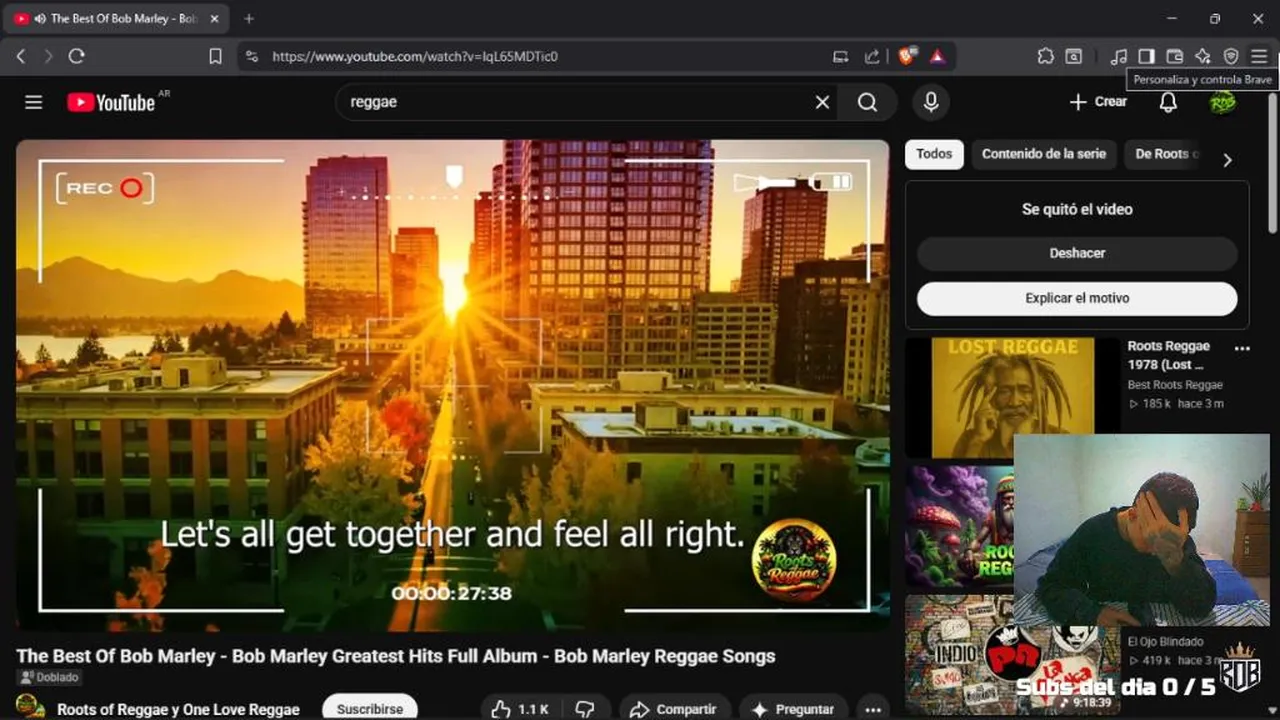Open Brave Shields lion icon
Viewport: 1280px width, 720px height.
tap(906, 57)
